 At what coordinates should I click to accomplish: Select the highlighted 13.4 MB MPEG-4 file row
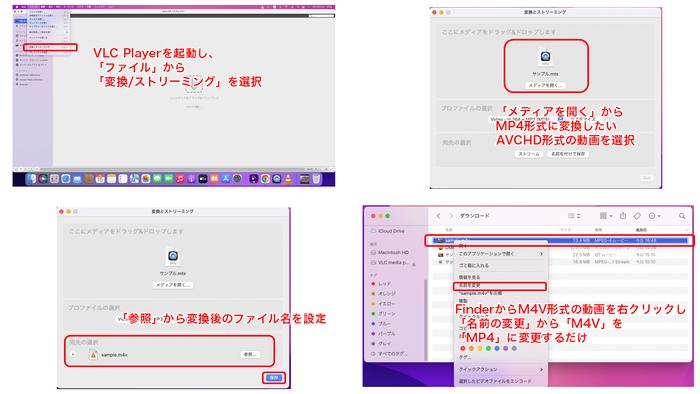559,241
